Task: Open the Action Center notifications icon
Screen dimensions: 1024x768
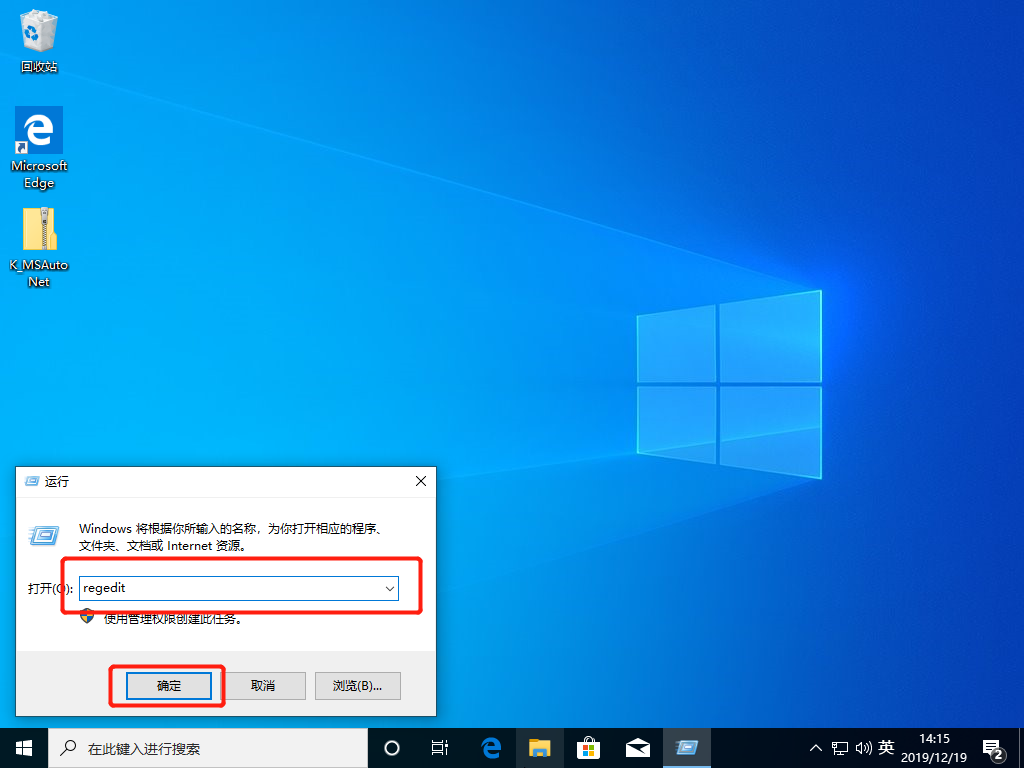Action: point(993,747)
